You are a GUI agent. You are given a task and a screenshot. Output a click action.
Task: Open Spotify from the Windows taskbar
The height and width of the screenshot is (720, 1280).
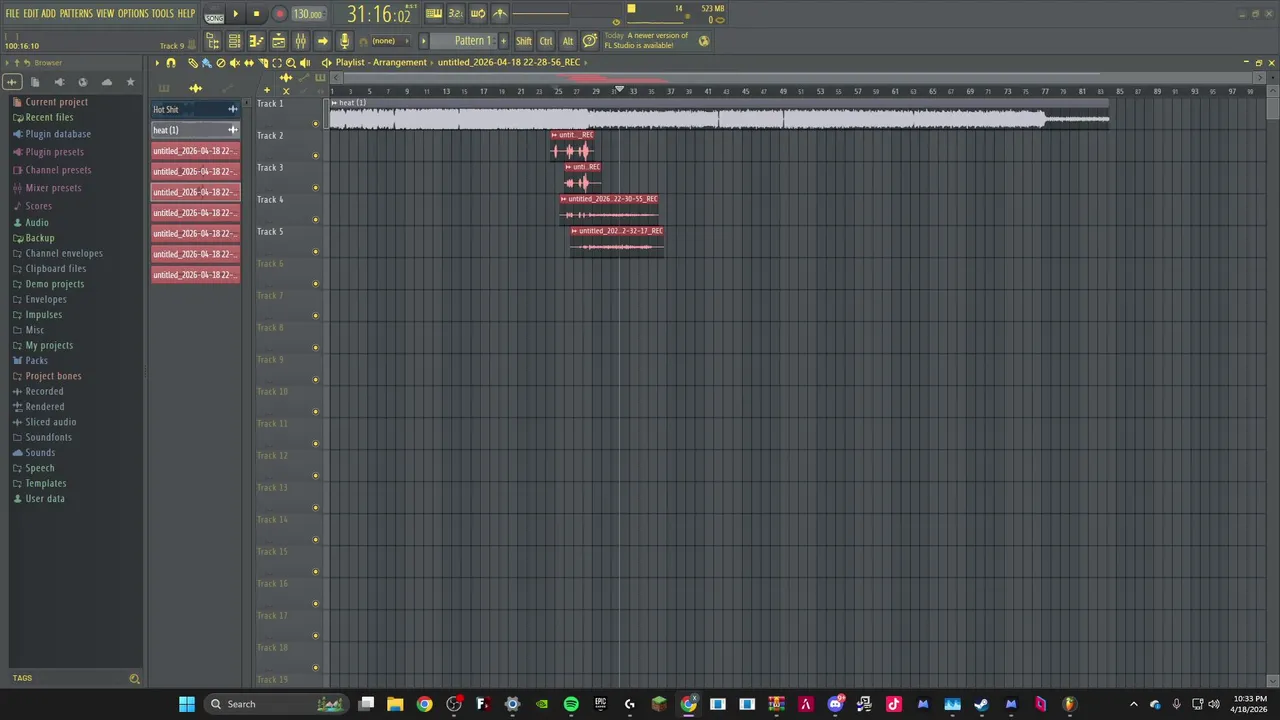[571, 704]
